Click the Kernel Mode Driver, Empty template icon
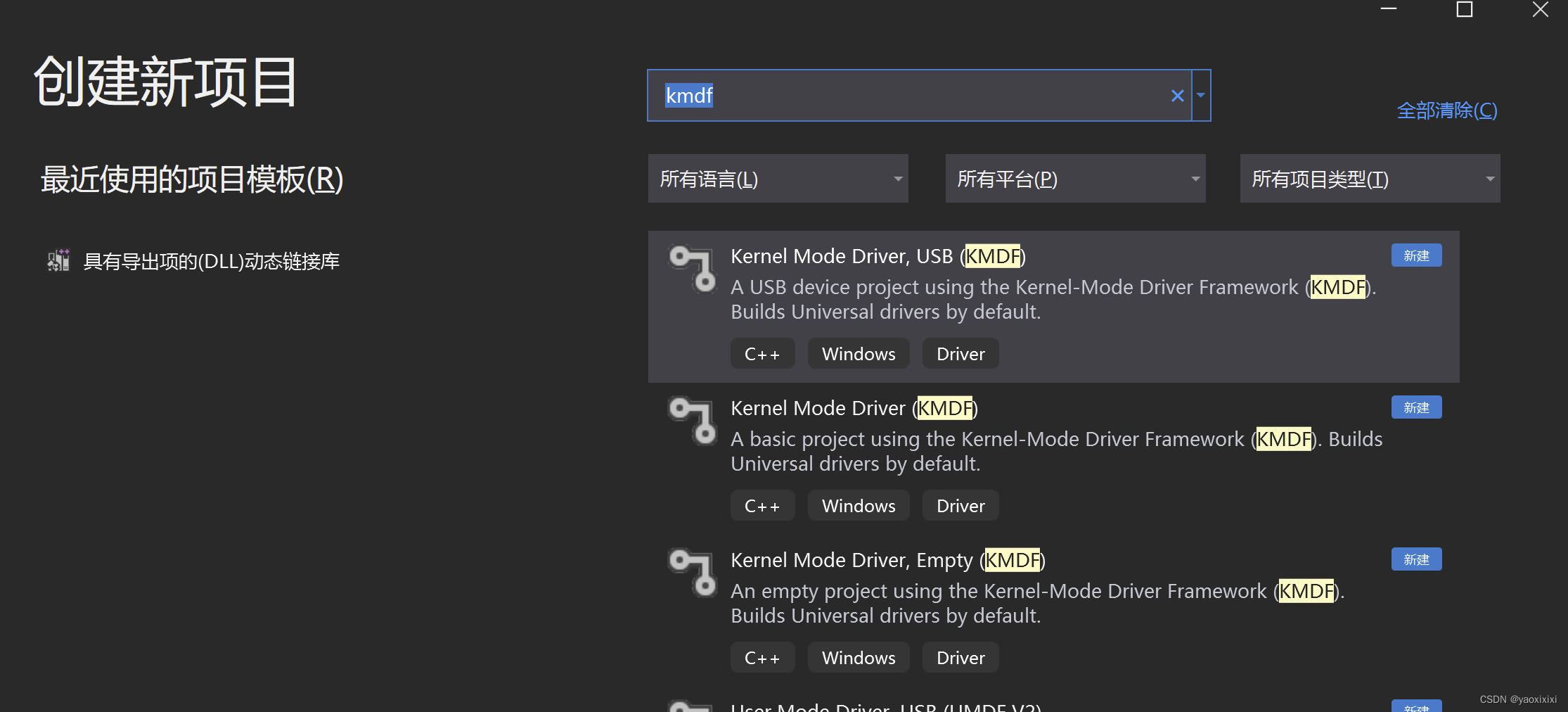The image size is (1568, 712). [693, 573]
